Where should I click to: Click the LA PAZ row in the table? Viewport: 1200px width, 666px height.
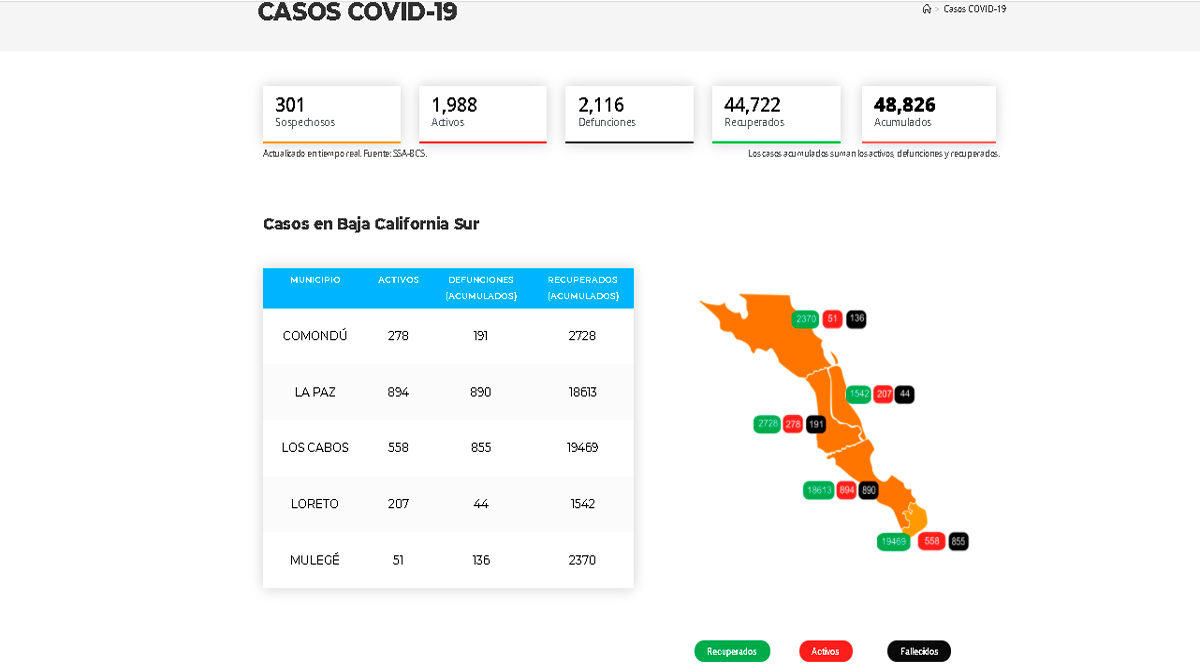(447, 391)
